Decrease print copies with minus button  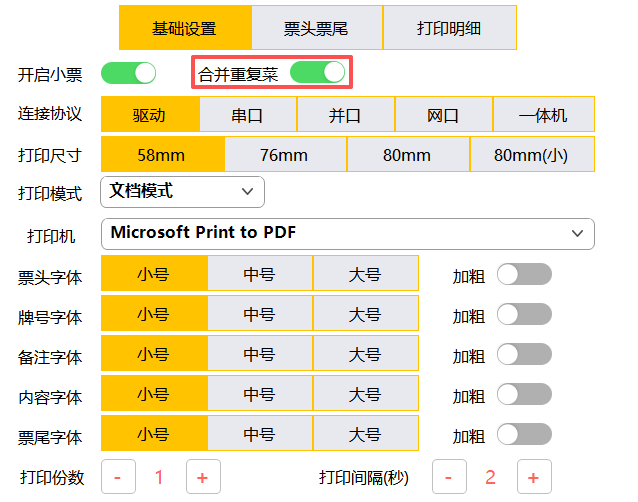click(x=118, y=478)
